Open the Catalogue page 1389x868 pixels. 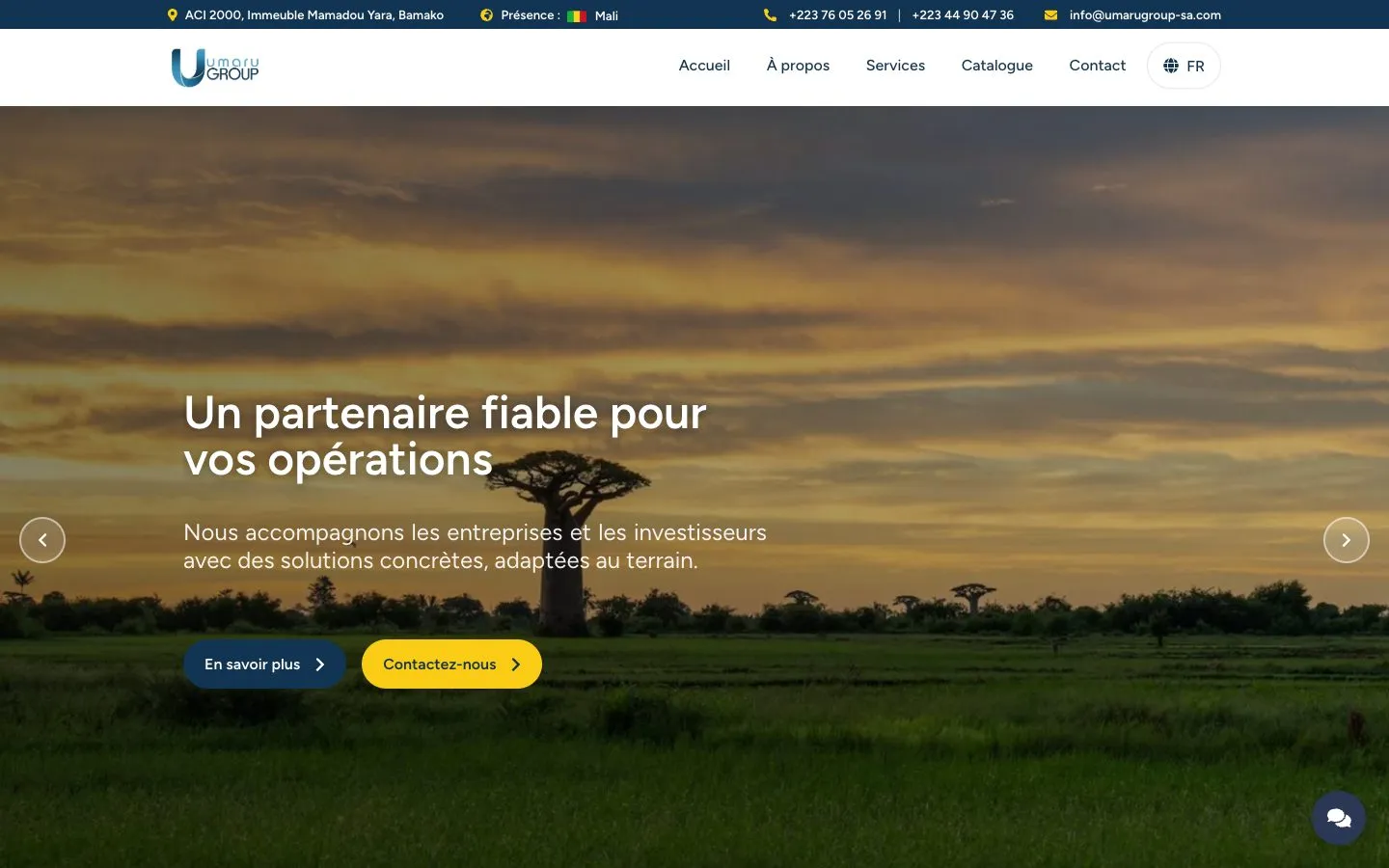(x=997, y=66)
